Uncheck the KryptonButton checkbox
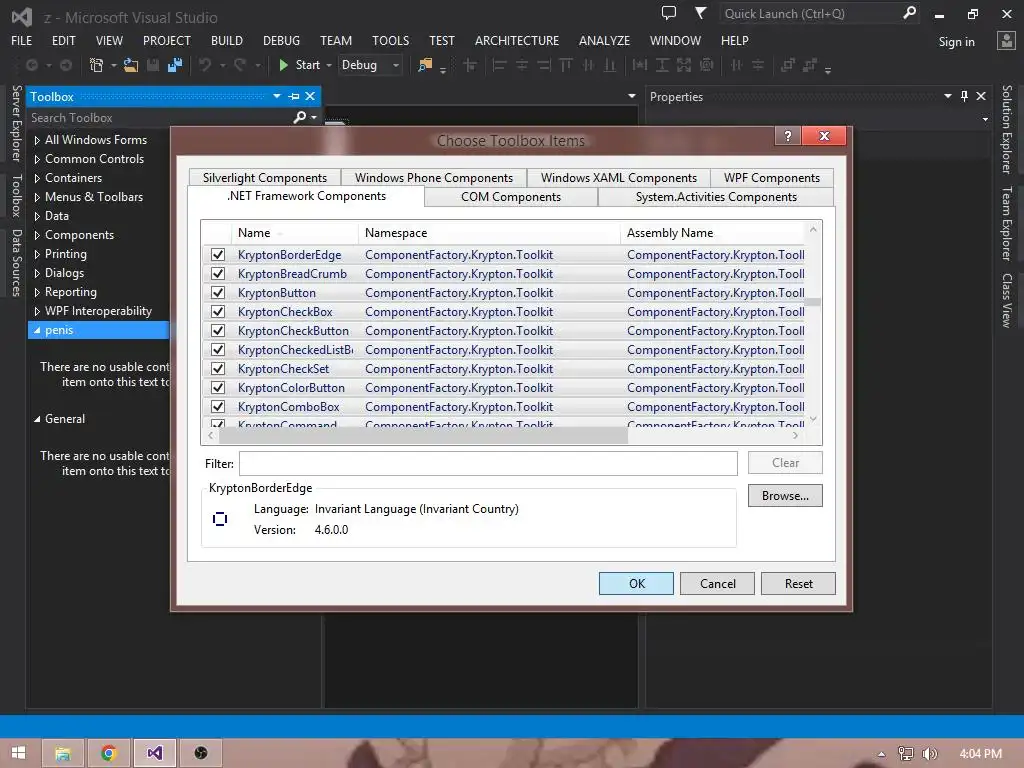This screenshot has width=1024, height=768. 218,293
